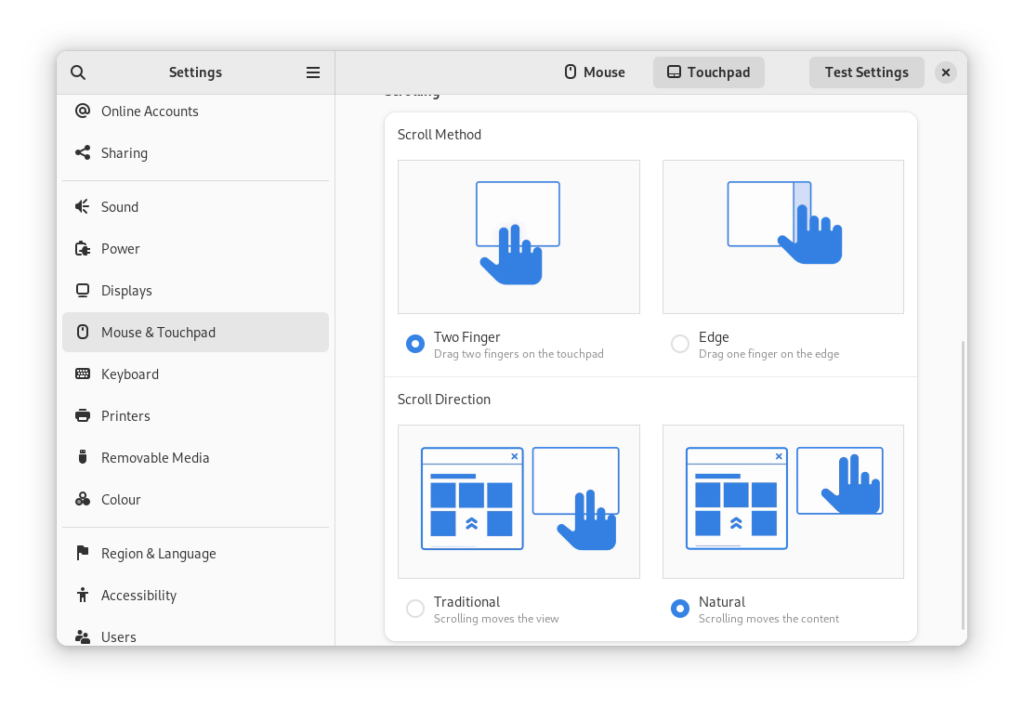Open the hamburger menu
This screenshot has height=708, width=1024.
312,72
